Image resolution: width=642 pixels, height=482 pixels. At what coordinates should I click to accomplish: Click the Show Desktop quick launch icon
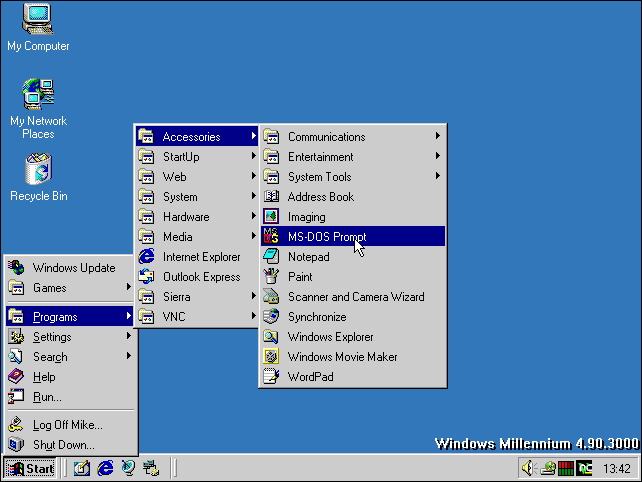tap(82, 468)
